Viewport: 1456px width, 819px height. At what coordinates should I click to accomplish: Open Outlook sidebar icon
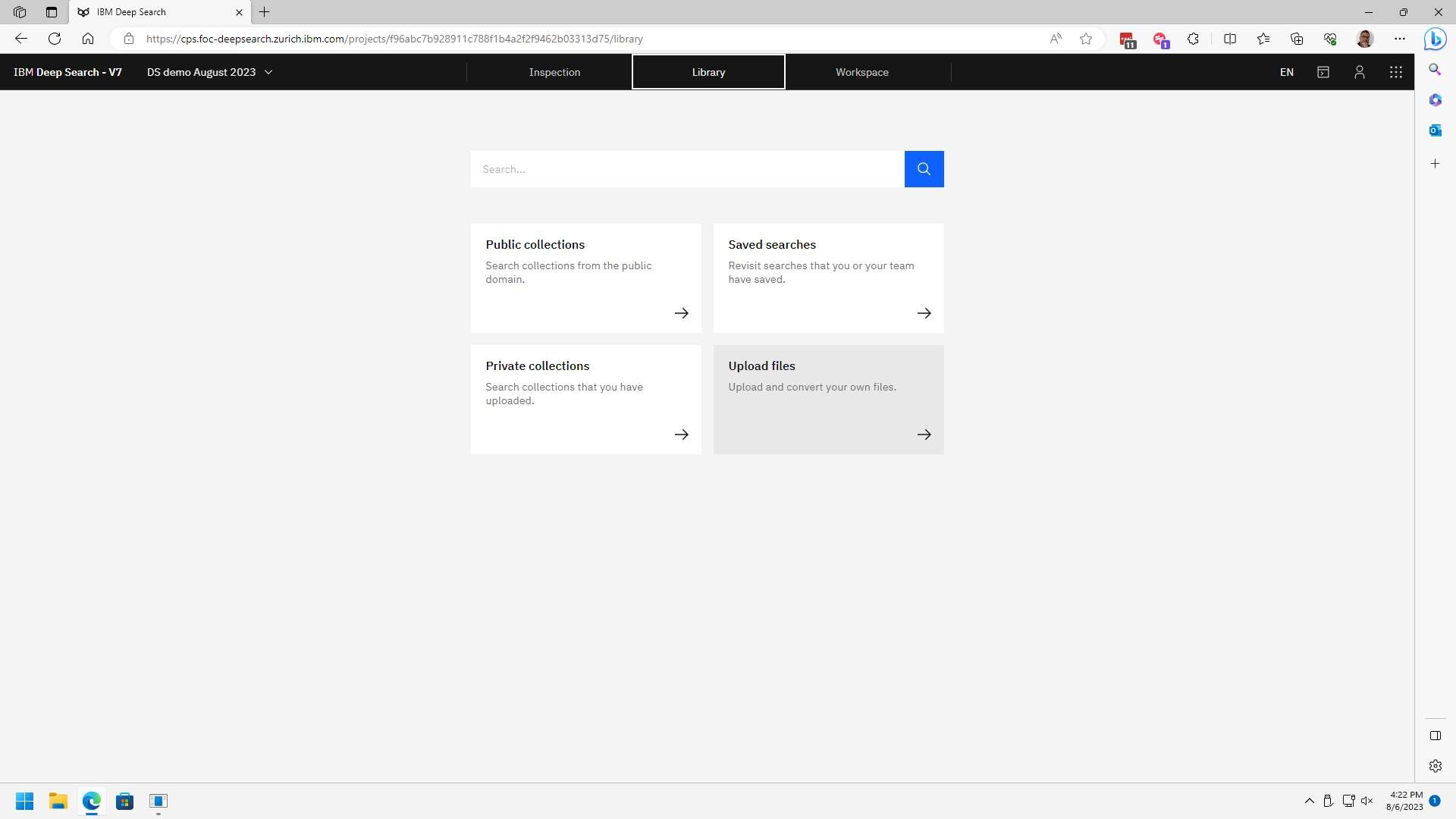(1435, 130)
